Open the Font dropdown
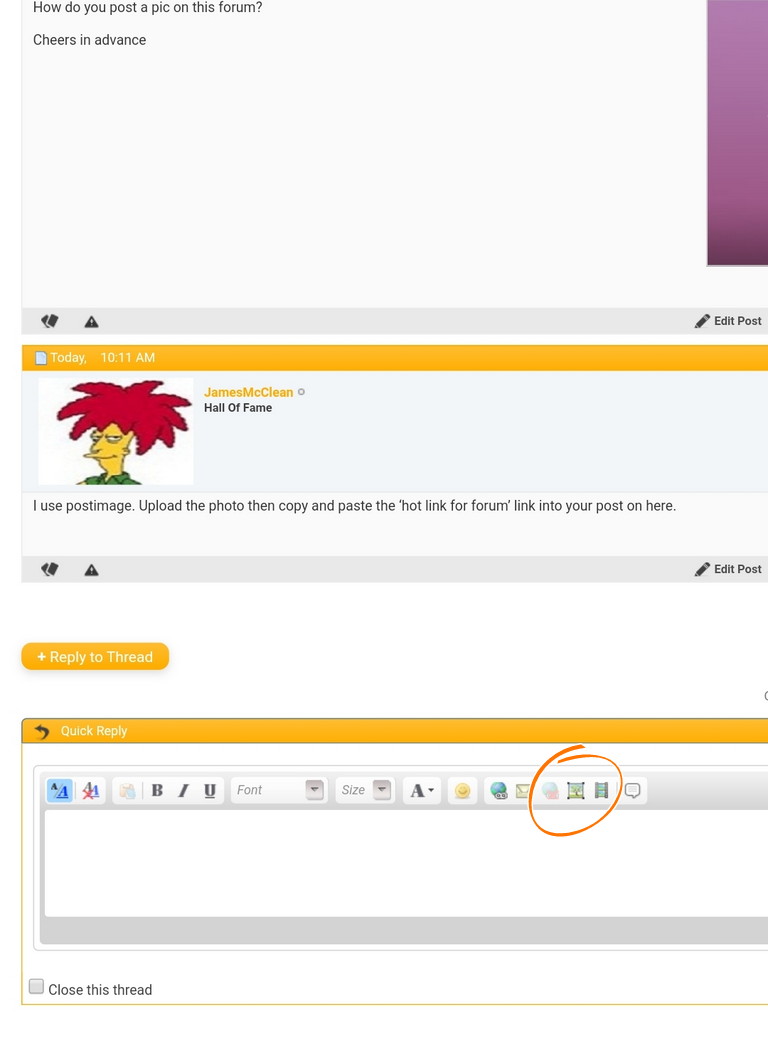The width and height of the screenshot is (768, 1062). (279, 790)
